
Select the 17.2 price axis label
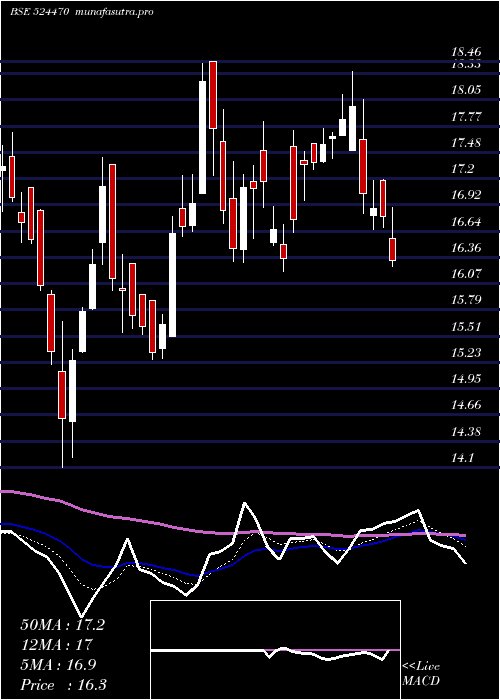point(463,169)
